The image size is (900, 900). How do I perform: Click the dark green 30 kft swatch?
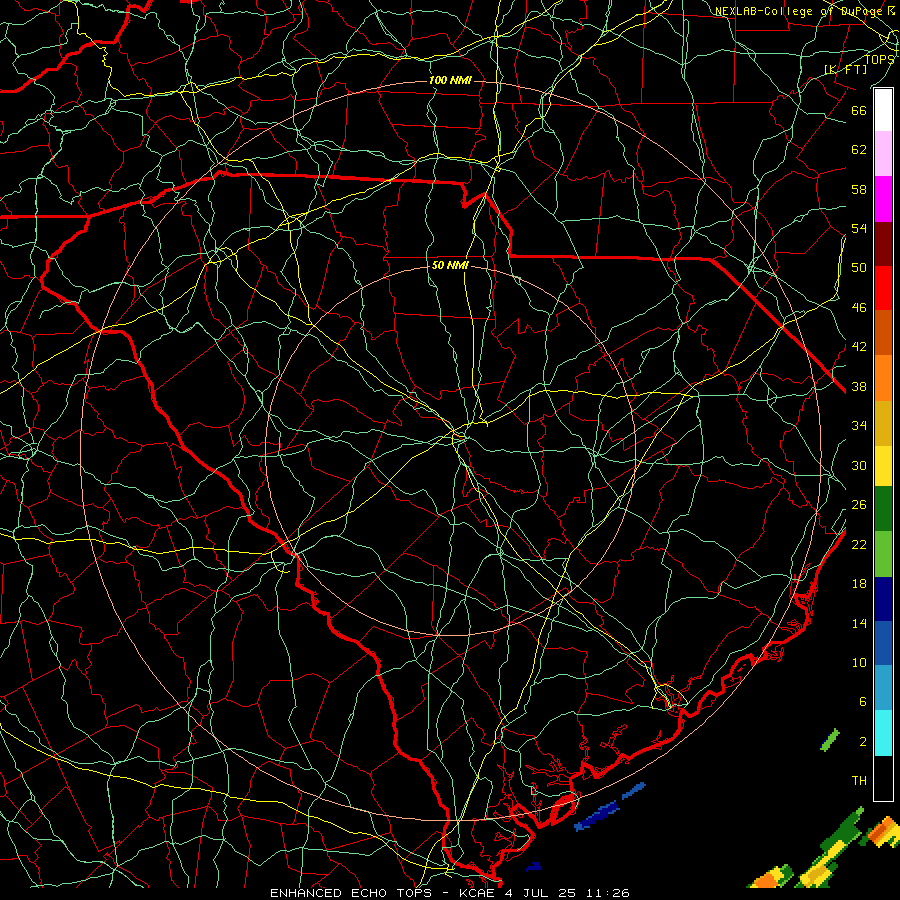883,509
